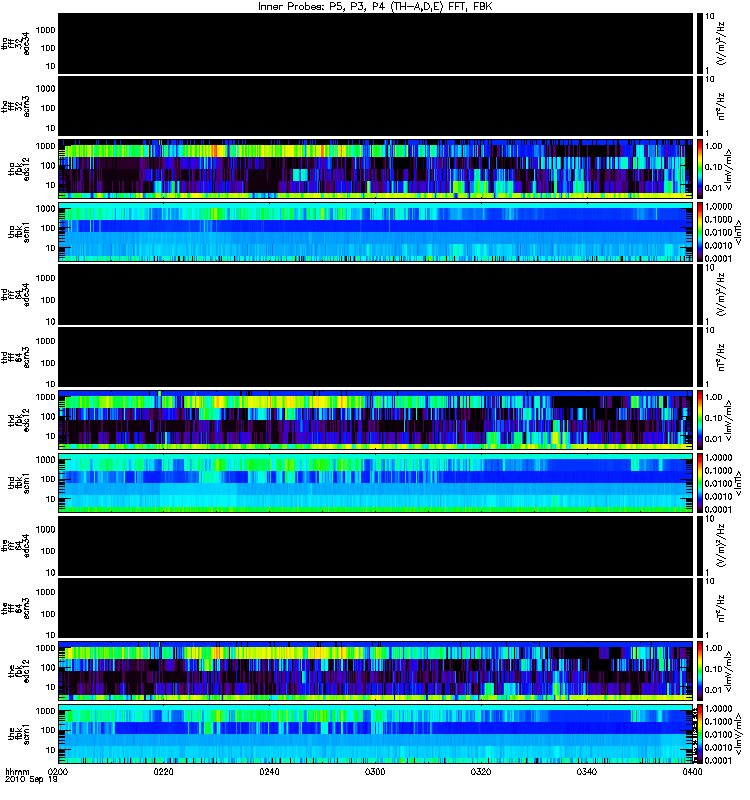Click the empty the fff edc34 black panel
Screen dimensions: 750x800
click(376, 545)
